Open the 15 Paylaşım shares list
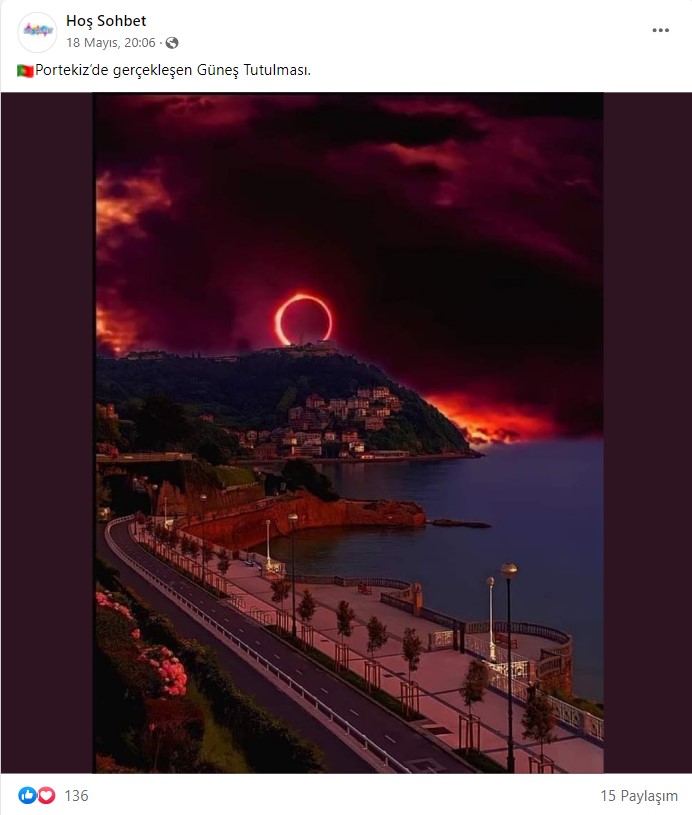Image resolution: width=692 pixels, height=815 pixels. click(638, 795)
